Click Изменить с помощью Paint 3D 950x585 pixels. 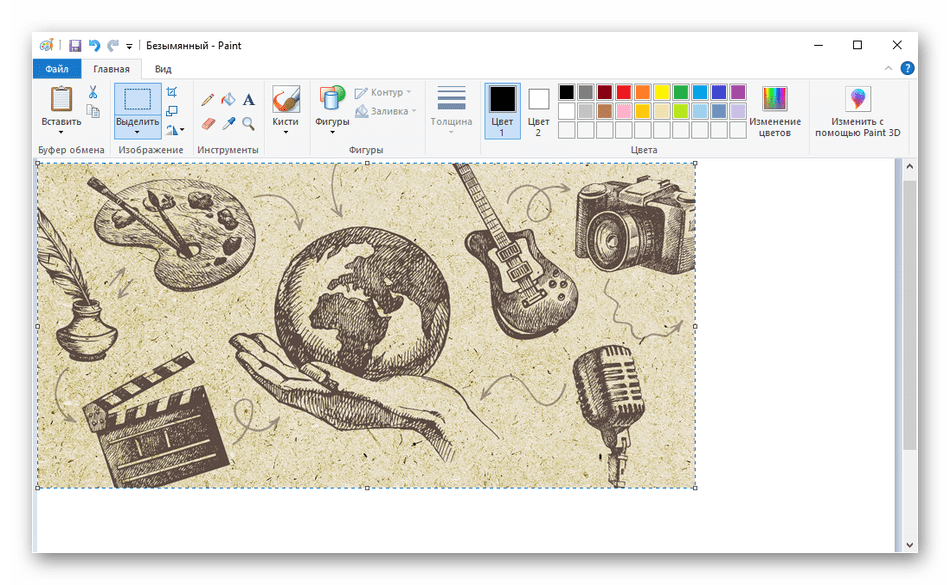point(857,110)
